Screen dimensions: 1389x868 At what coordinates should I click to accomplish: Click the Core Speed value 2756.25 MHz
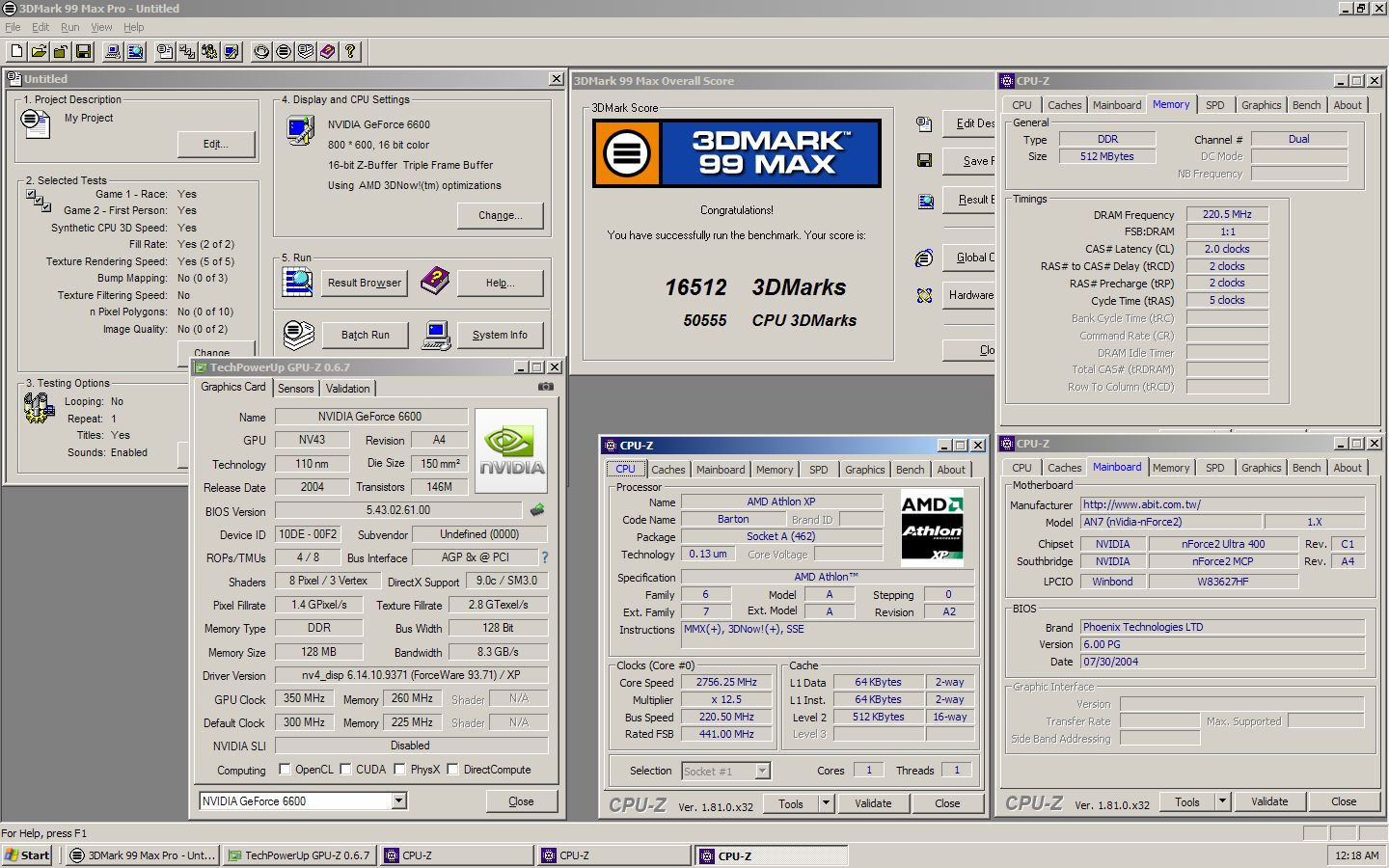(726, 682)
